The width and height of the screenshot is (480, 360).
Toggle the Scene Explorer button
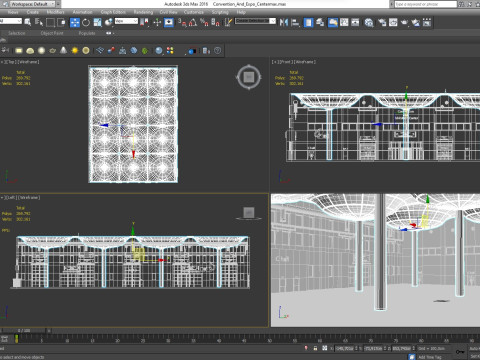click(308, 22)
